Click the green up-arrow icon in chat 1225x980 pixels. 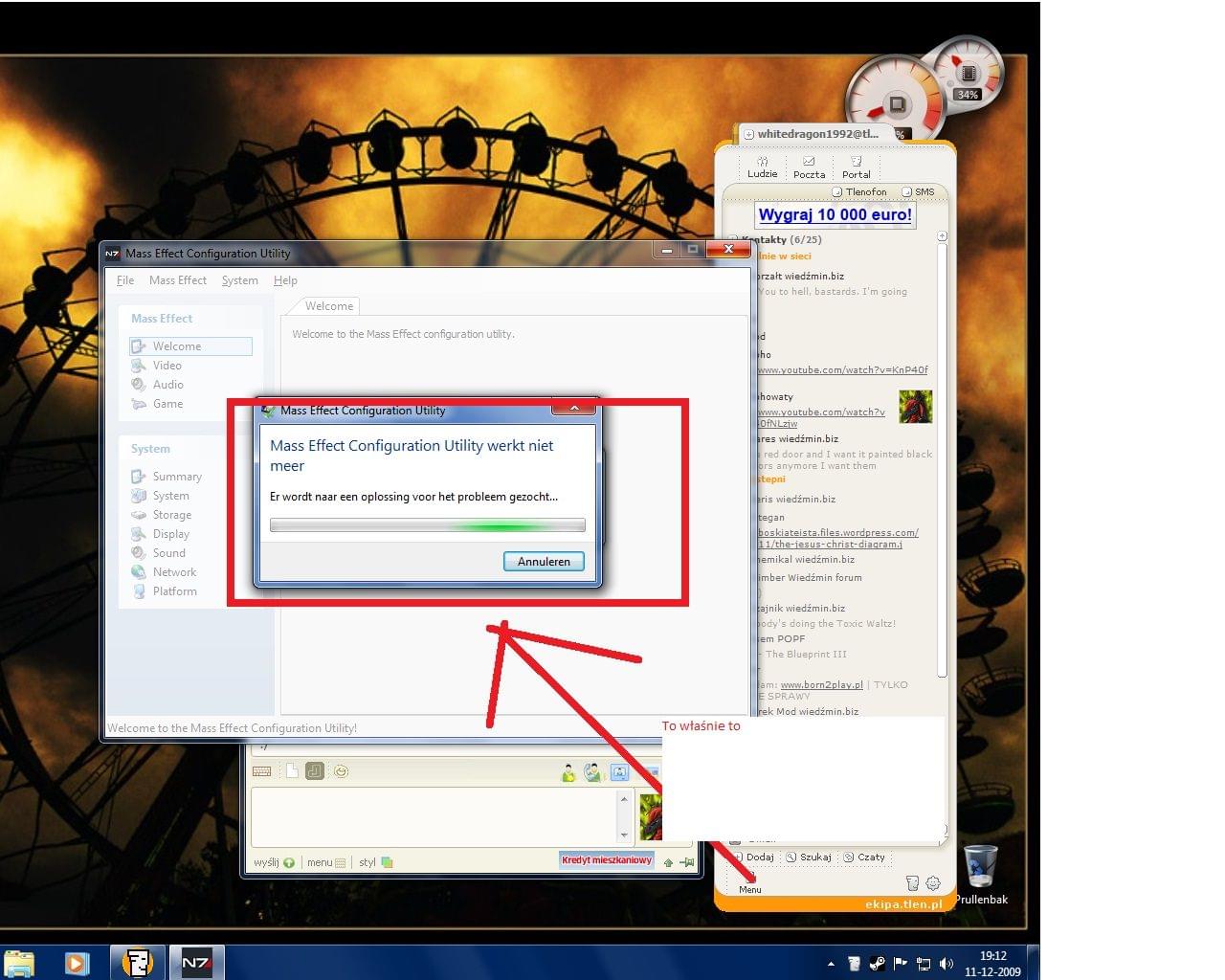click(x=668, y=862)
